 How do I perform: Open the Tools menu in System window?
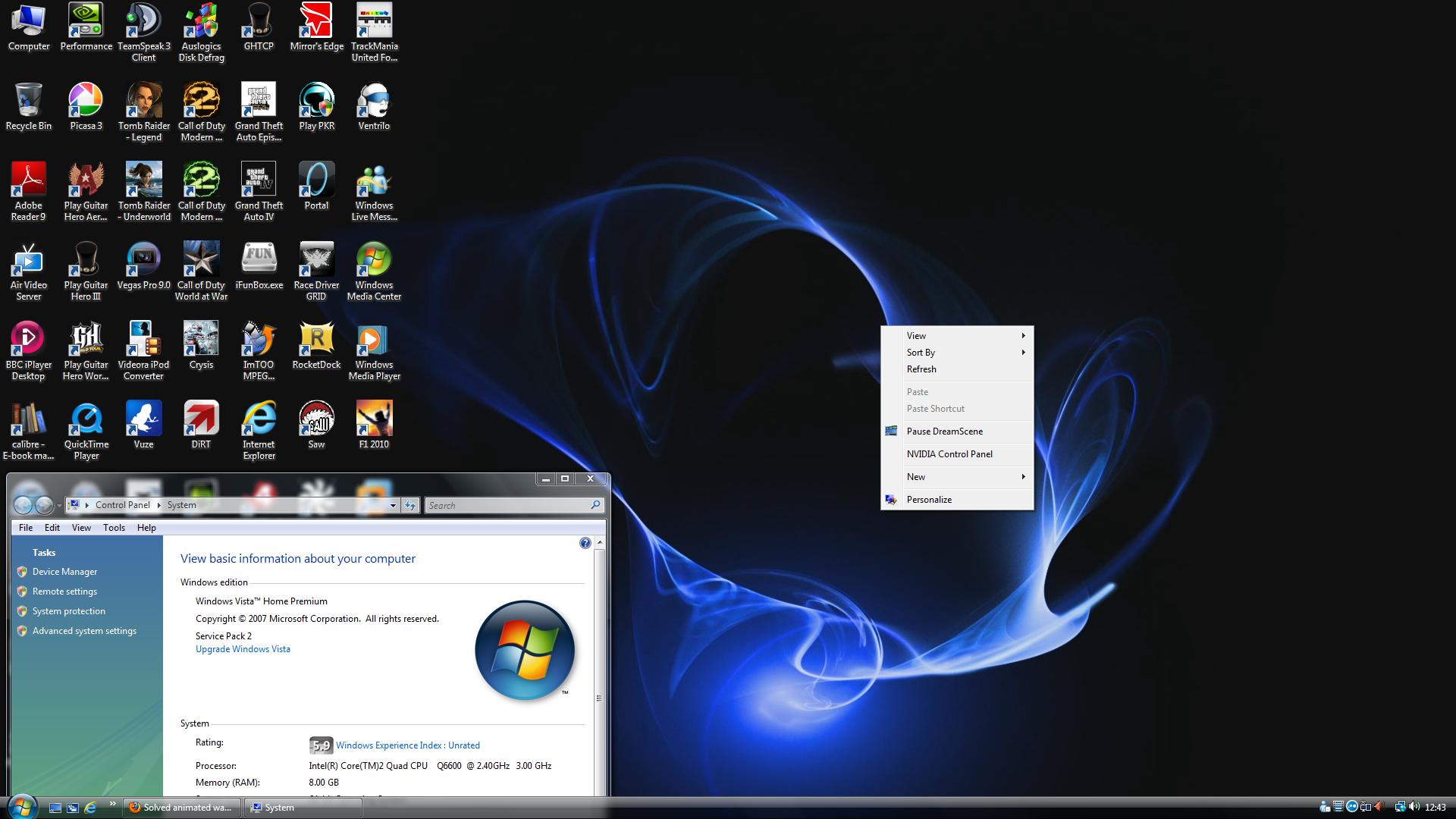click(x=114, y=528)
